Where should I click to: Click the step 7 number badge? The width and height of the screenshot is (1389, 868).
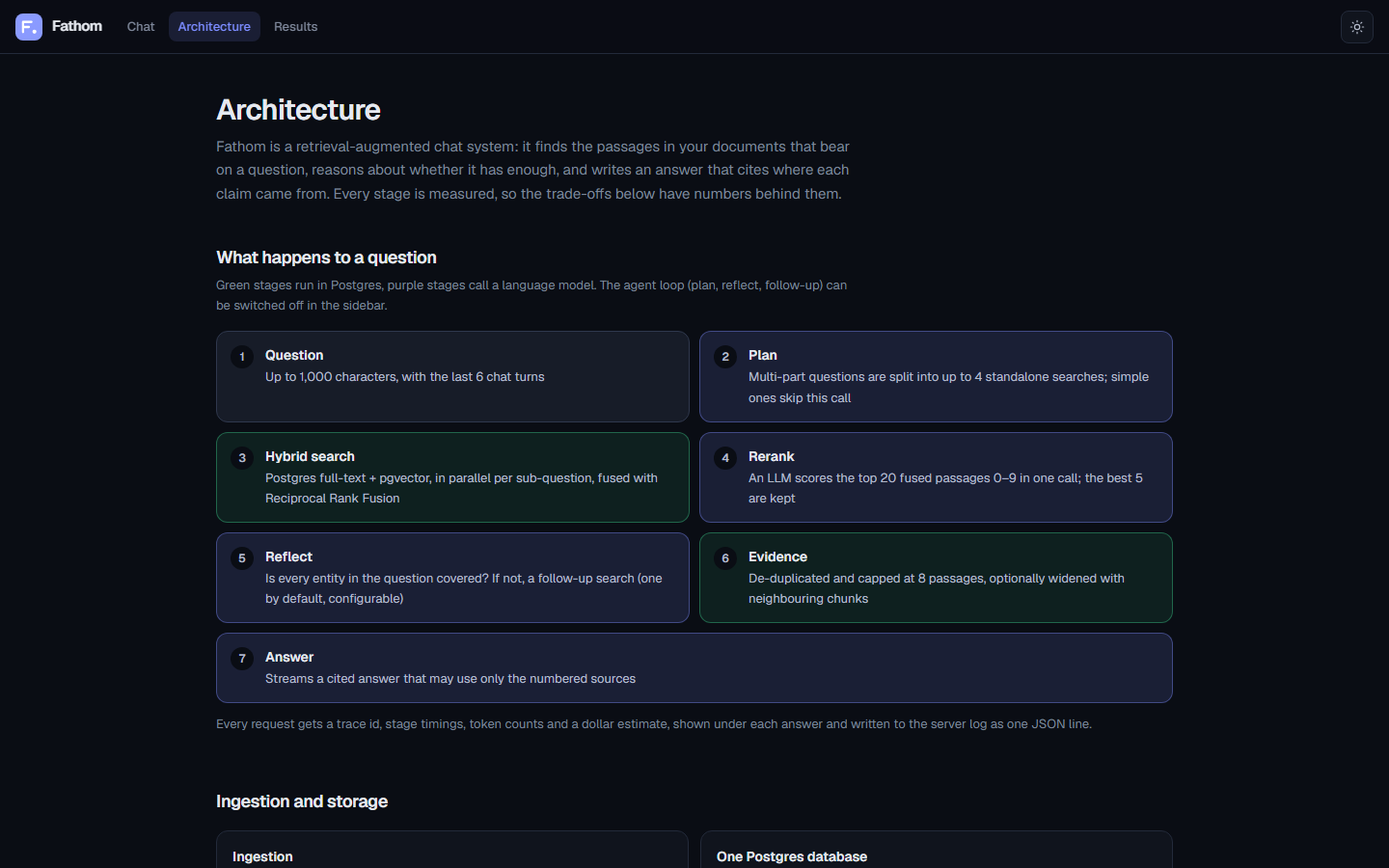point(242,659)
